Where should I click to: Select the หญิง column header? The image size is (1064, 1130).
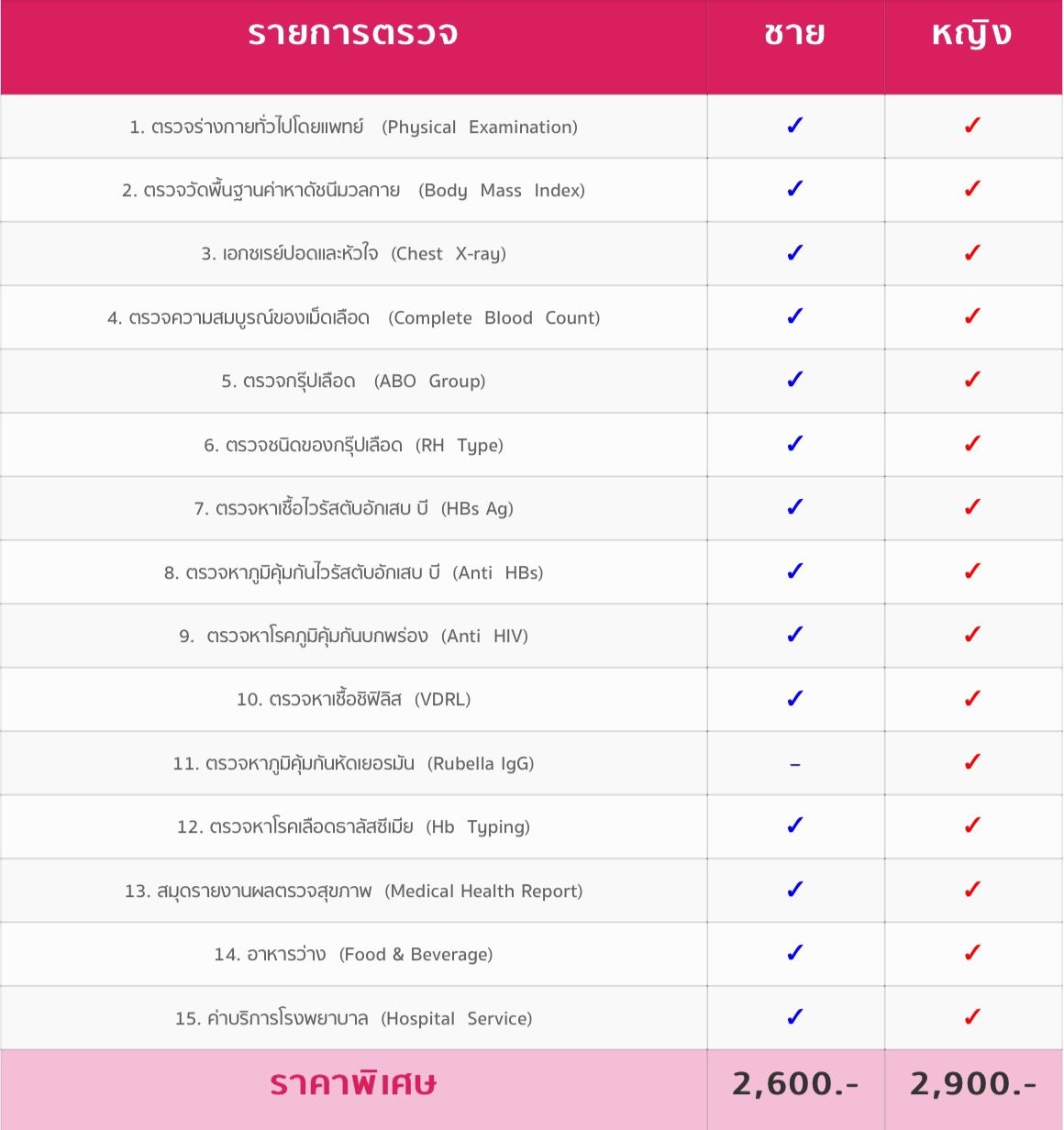click(x=971, y=35)
